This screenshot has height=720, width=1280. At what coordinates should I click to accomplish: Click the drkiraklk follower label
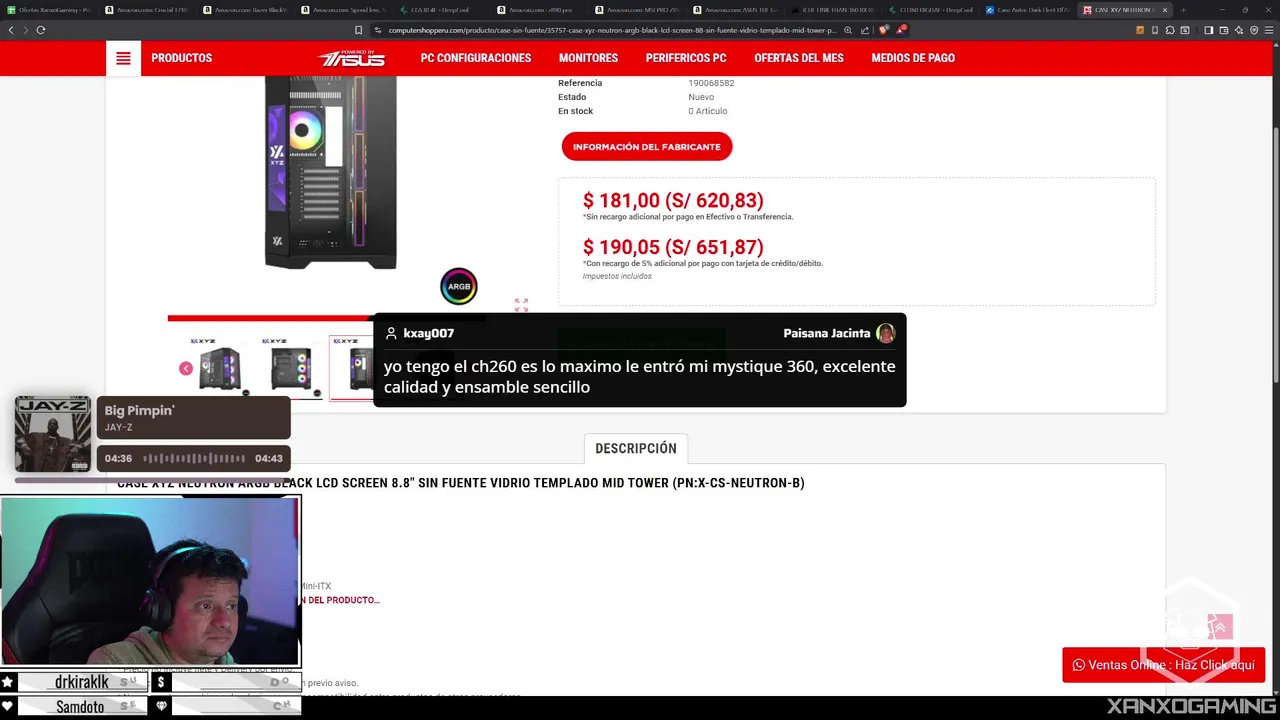pos(82,682)
